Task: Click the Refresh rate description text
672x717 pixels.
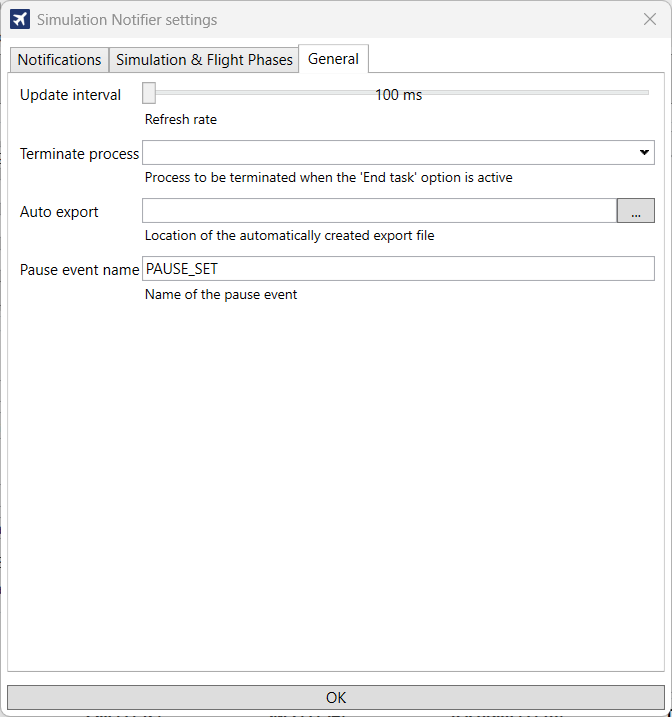Action: coord(181,119)
